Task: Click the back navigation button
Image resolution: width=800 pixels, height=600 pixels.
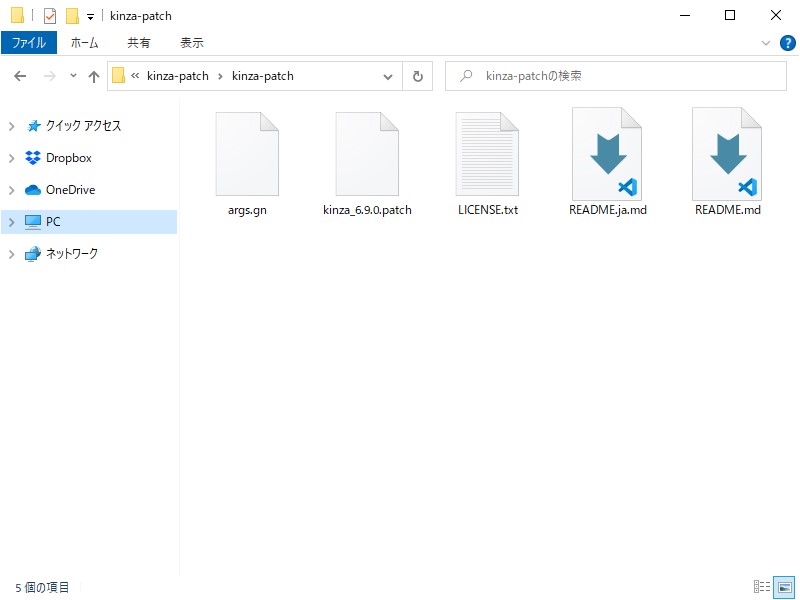Action: 19,75
